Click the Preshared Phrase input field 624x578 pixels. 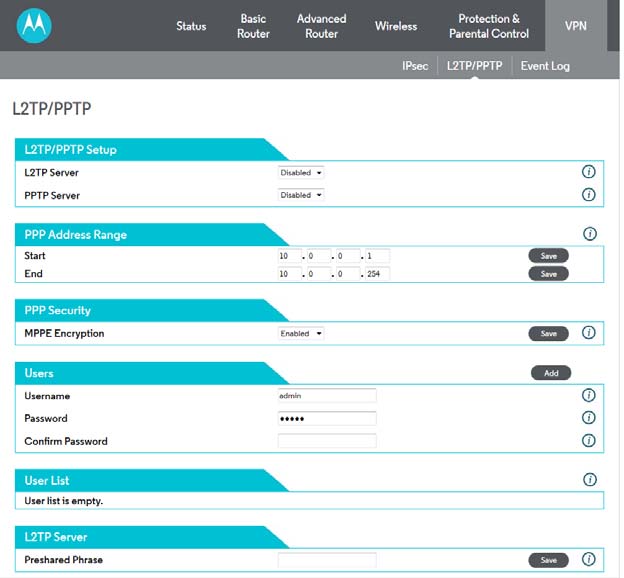tap(327, 560)
